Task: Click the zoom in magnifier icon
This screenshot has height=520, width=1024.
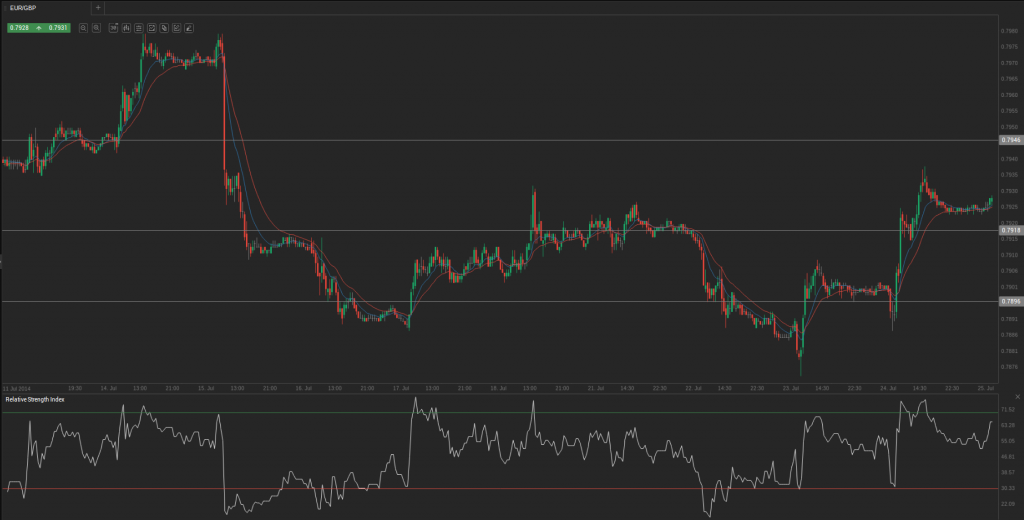Action: [x=84, y=28]
